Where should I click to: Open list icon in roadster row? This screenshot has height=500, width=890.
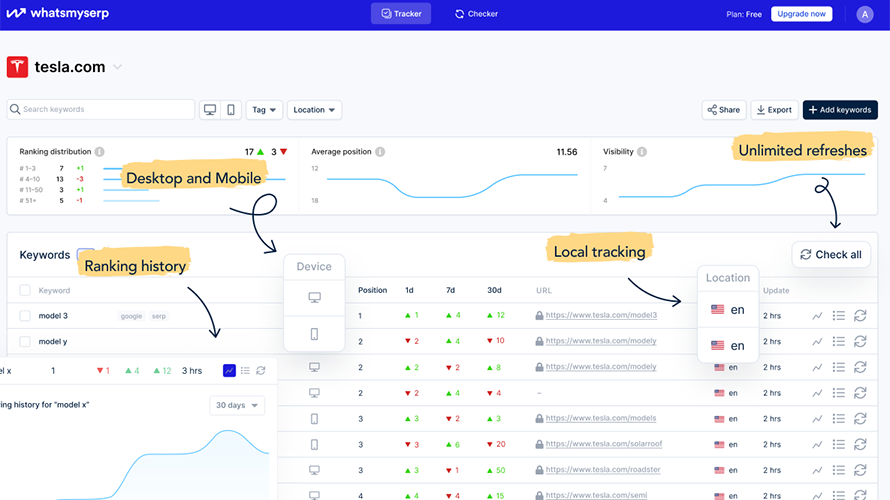point(839,470)
